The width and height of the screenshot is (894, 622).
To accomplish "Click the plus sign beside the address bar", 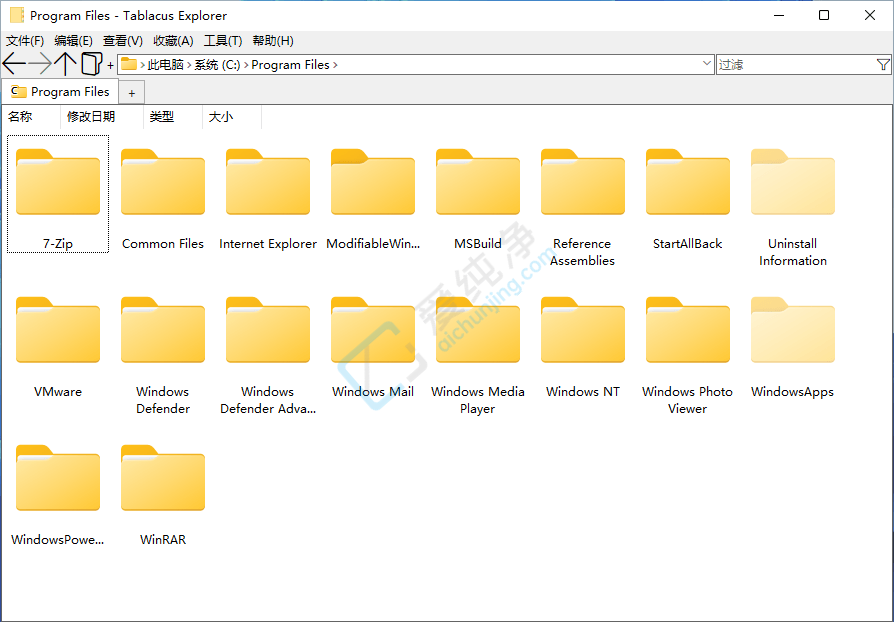I will point(110,65).
